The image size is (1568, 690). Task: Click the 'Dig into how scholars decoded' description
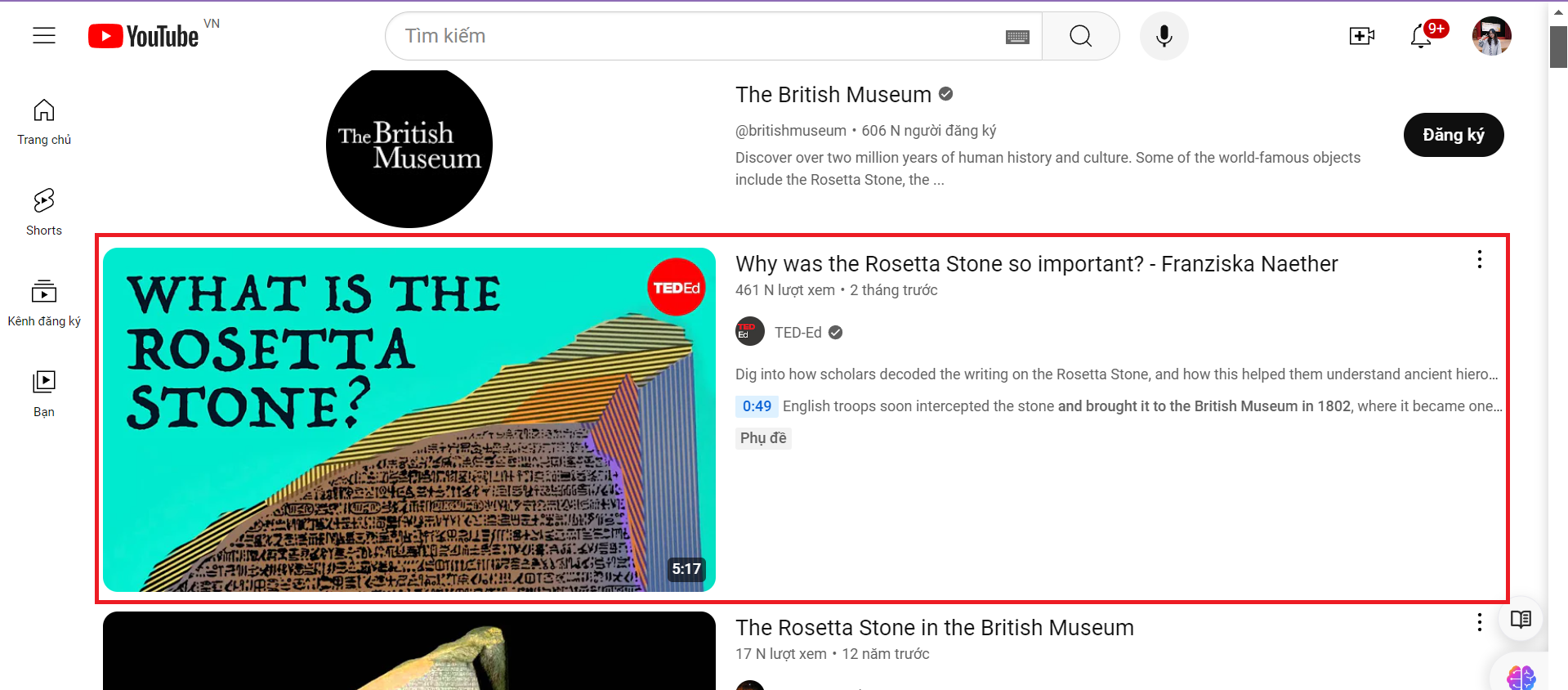pos(1117,374)
